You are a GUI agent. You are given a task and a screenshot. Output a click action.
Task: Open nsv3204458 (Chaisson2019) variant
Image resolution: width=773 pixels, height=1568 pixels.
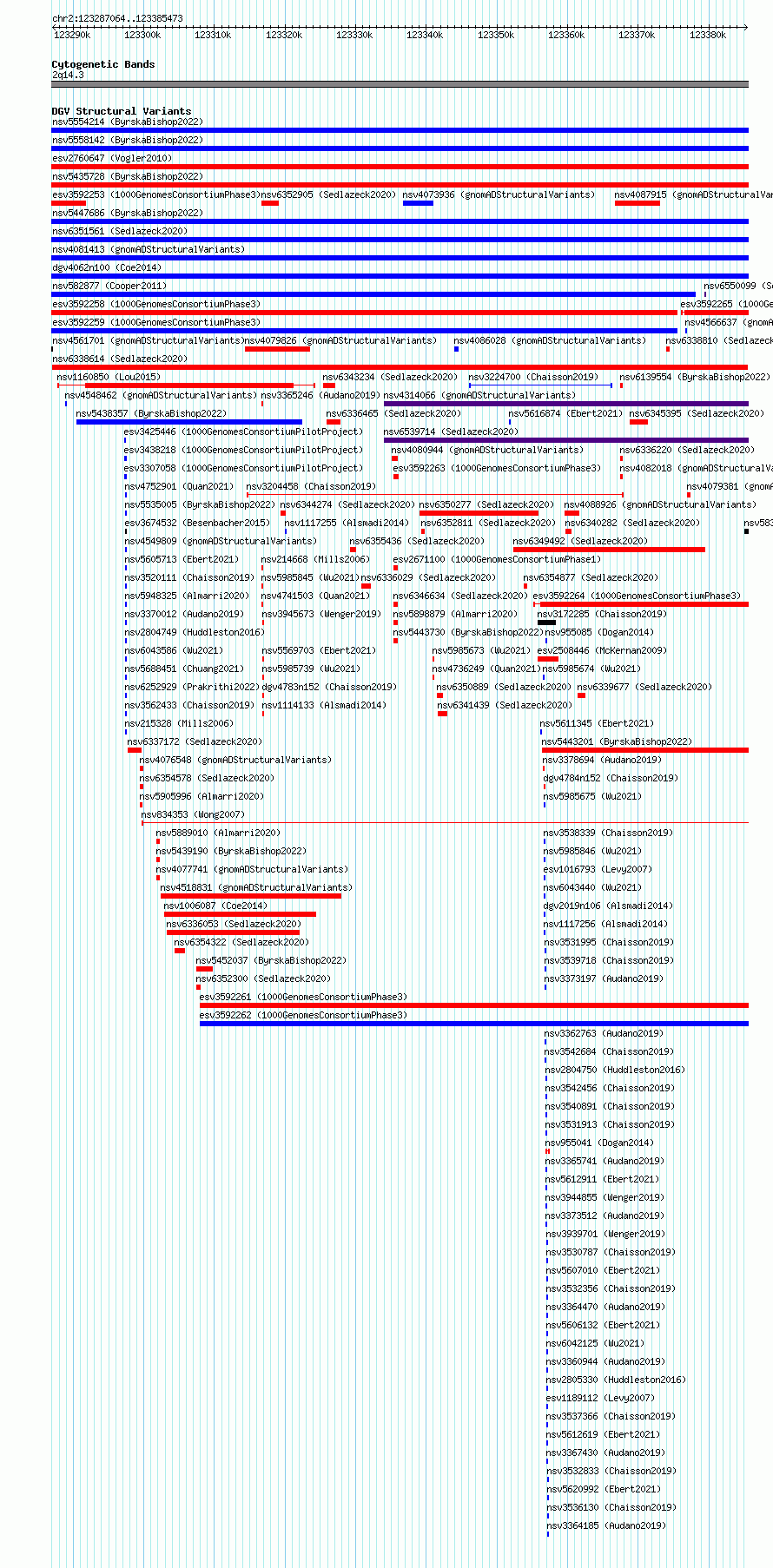coord(312,487)
